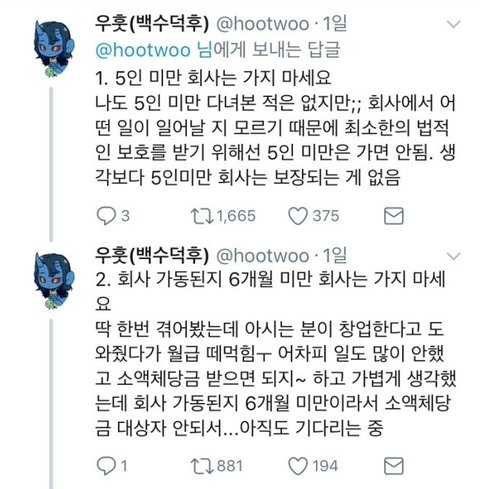Open 우훗(백수덕후) profile name on first tweet

click(152, 24)
